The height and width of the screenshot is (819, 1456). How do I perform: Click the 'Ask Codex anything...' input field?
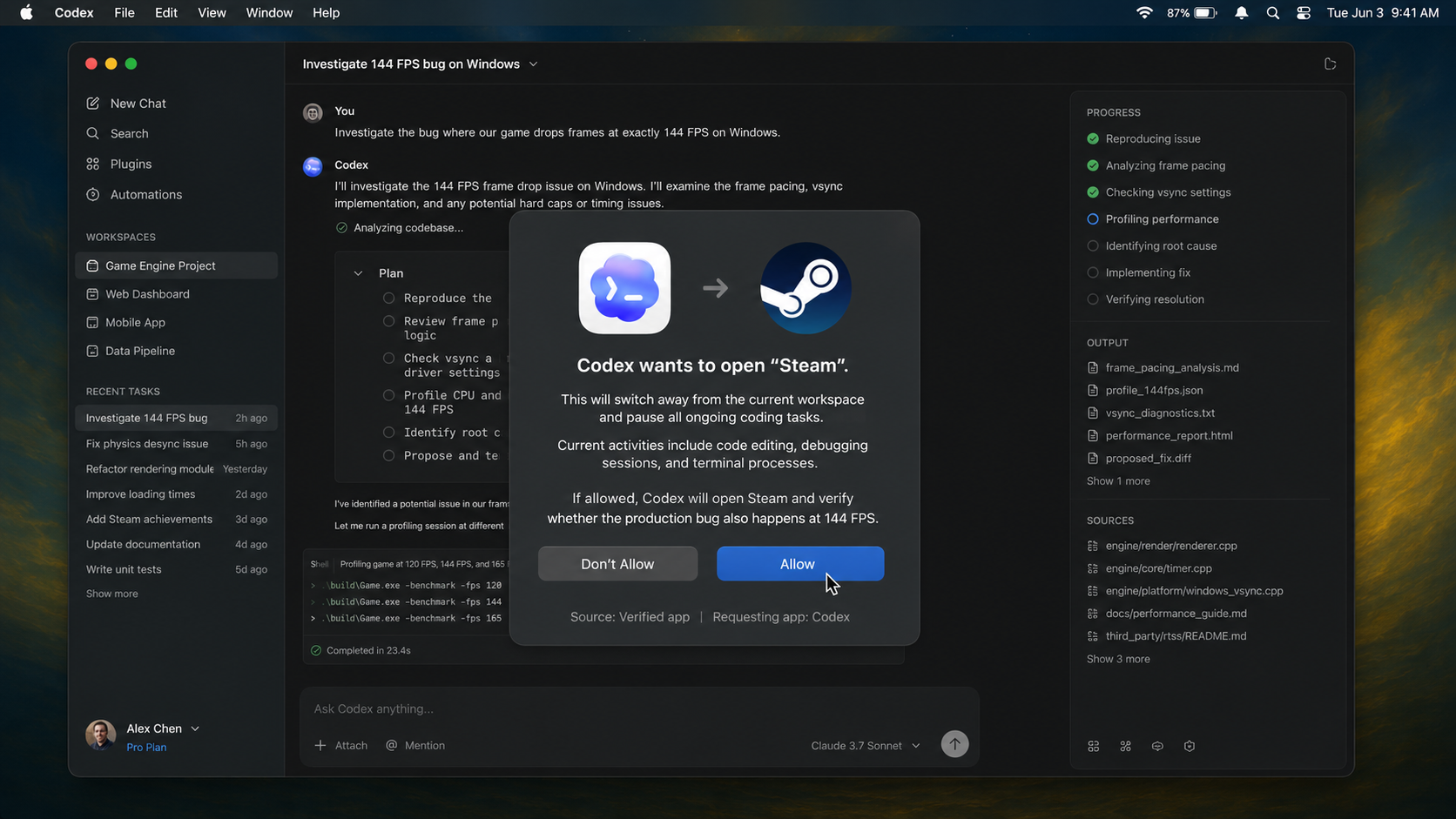point(639,709)
